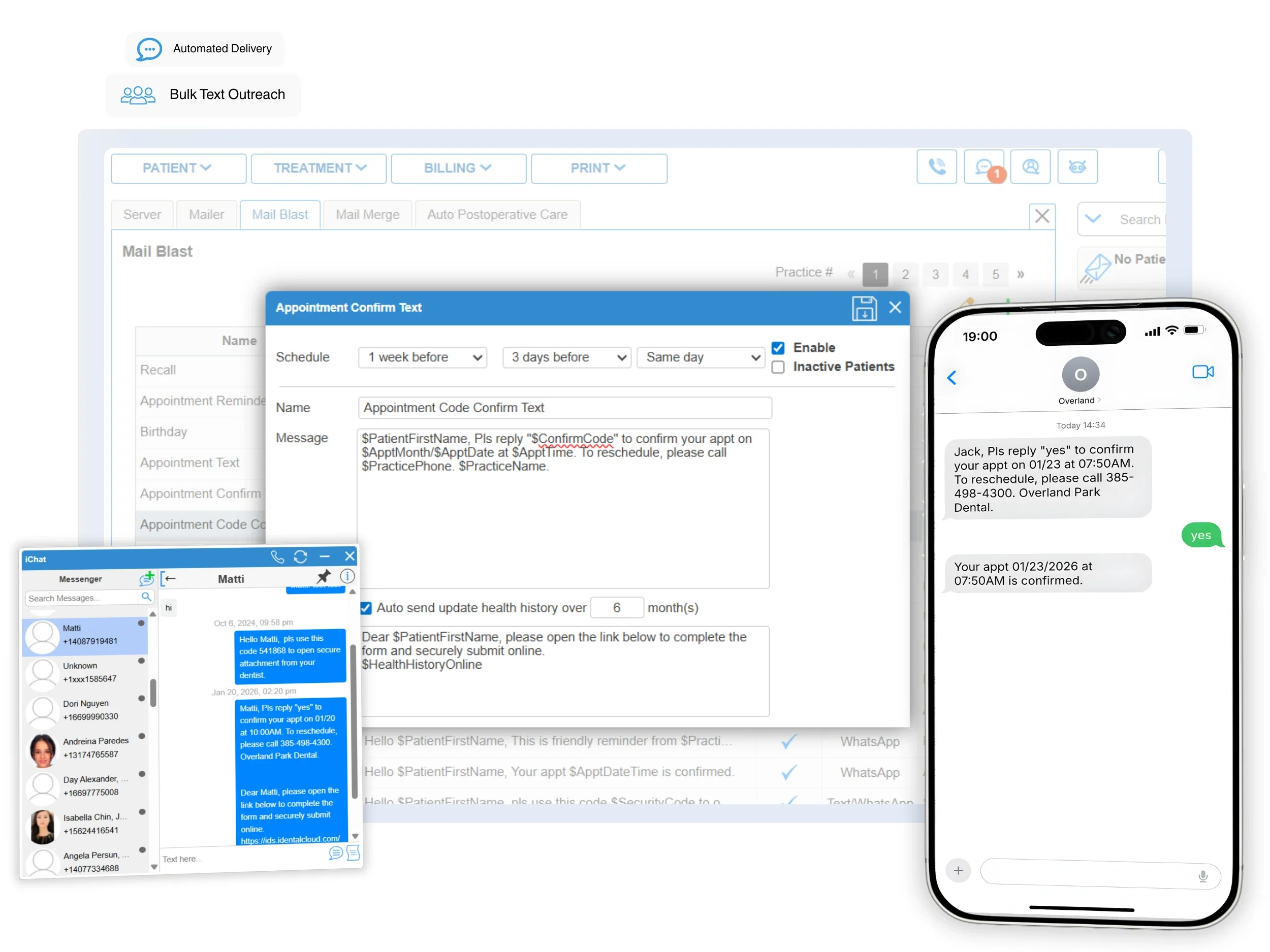Select Dori Nguyen in messenger contacts
Screen dimensions: 1270x952
point(86,710)
